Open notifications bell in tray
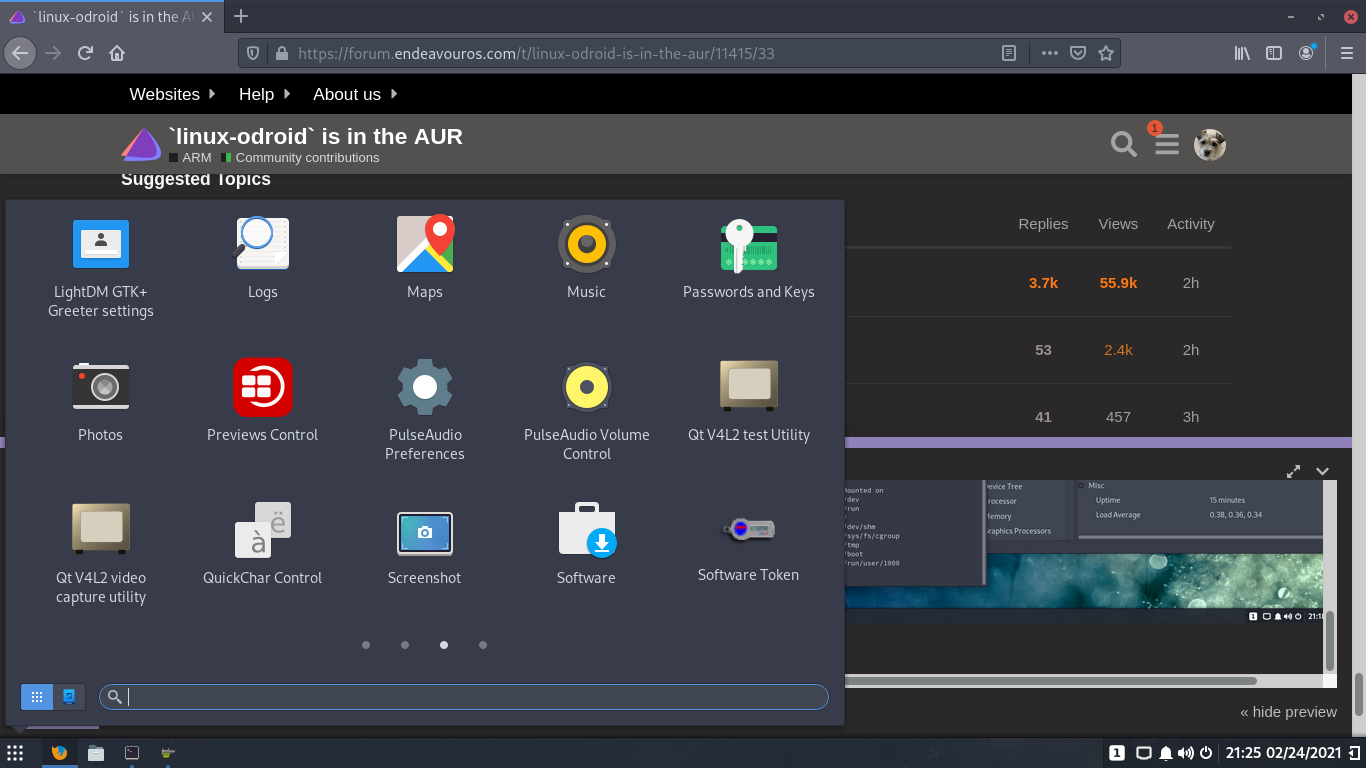1366x768 pixels. click(1166, 753)
